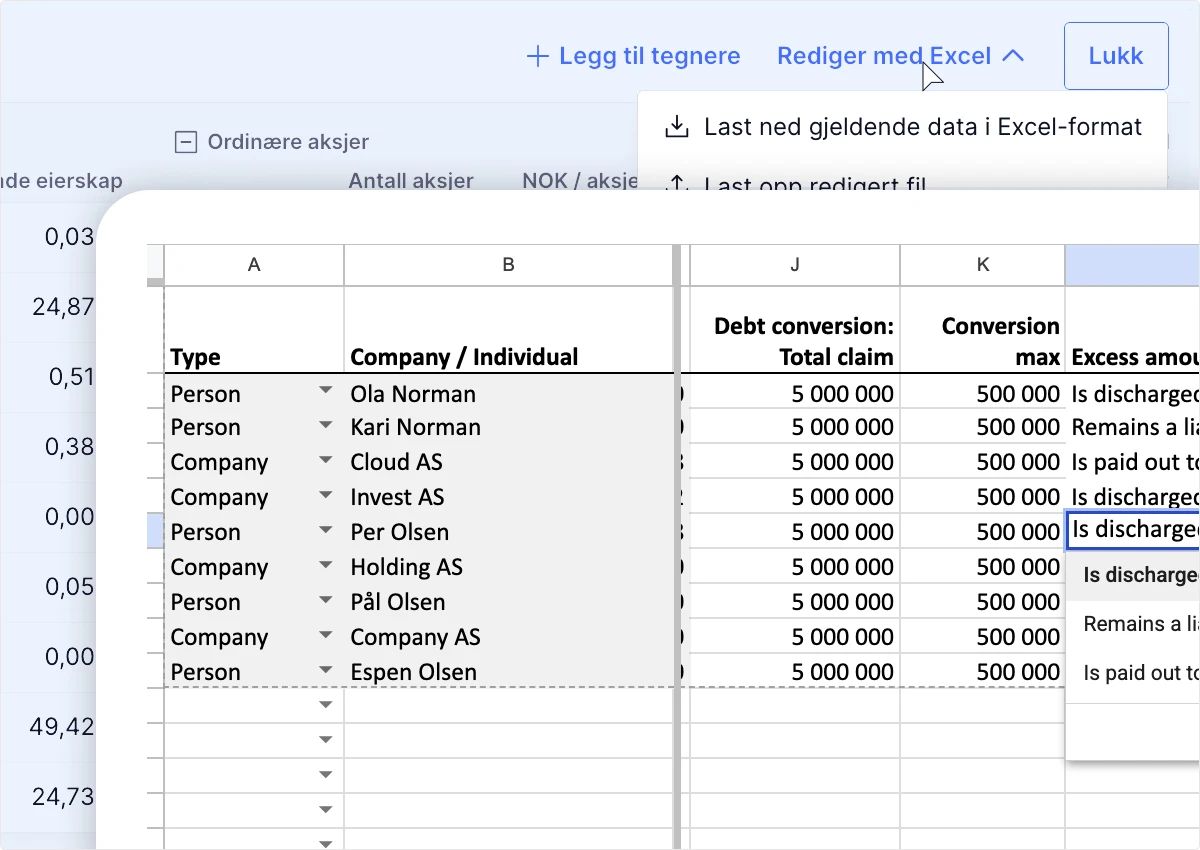
Task: Click the selected 'Is discharged' cell in Per Olsen row
Action: (1132, 530)
